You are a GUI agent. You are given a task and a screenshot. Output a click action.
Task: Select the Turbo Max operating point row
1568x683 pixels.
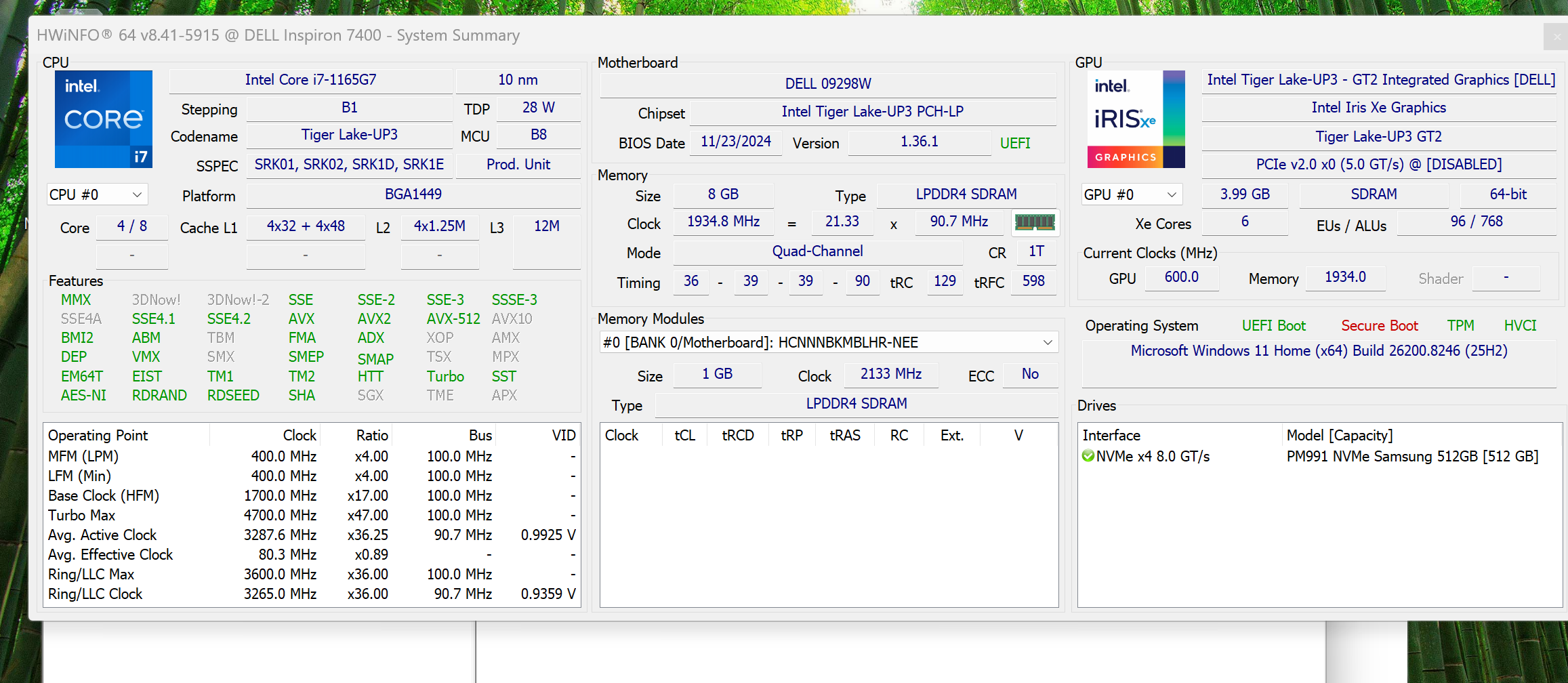point(312,516)
